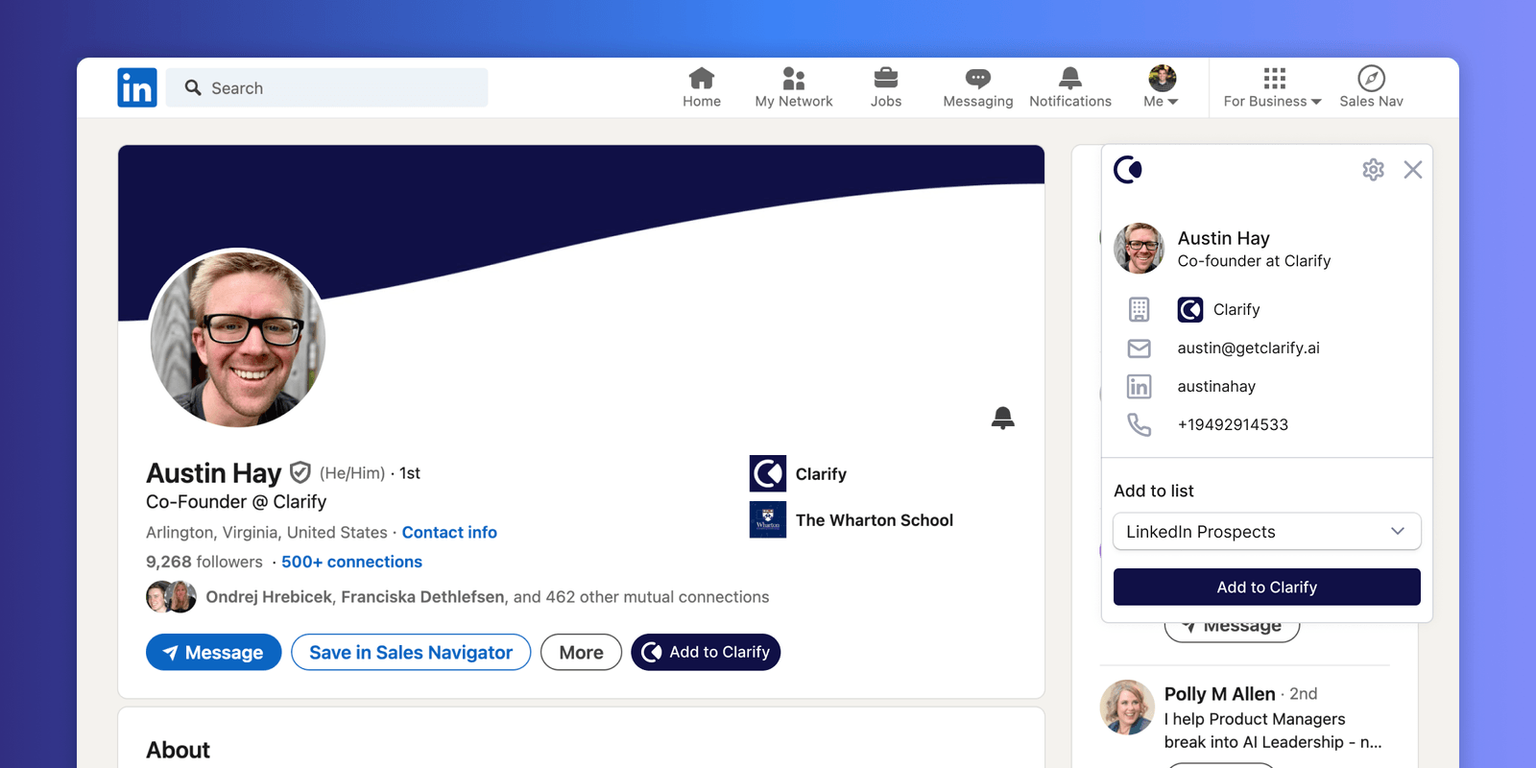Screen dimensions: 1536x768
Task: Click the company building icon
Action: point(1139,310)
